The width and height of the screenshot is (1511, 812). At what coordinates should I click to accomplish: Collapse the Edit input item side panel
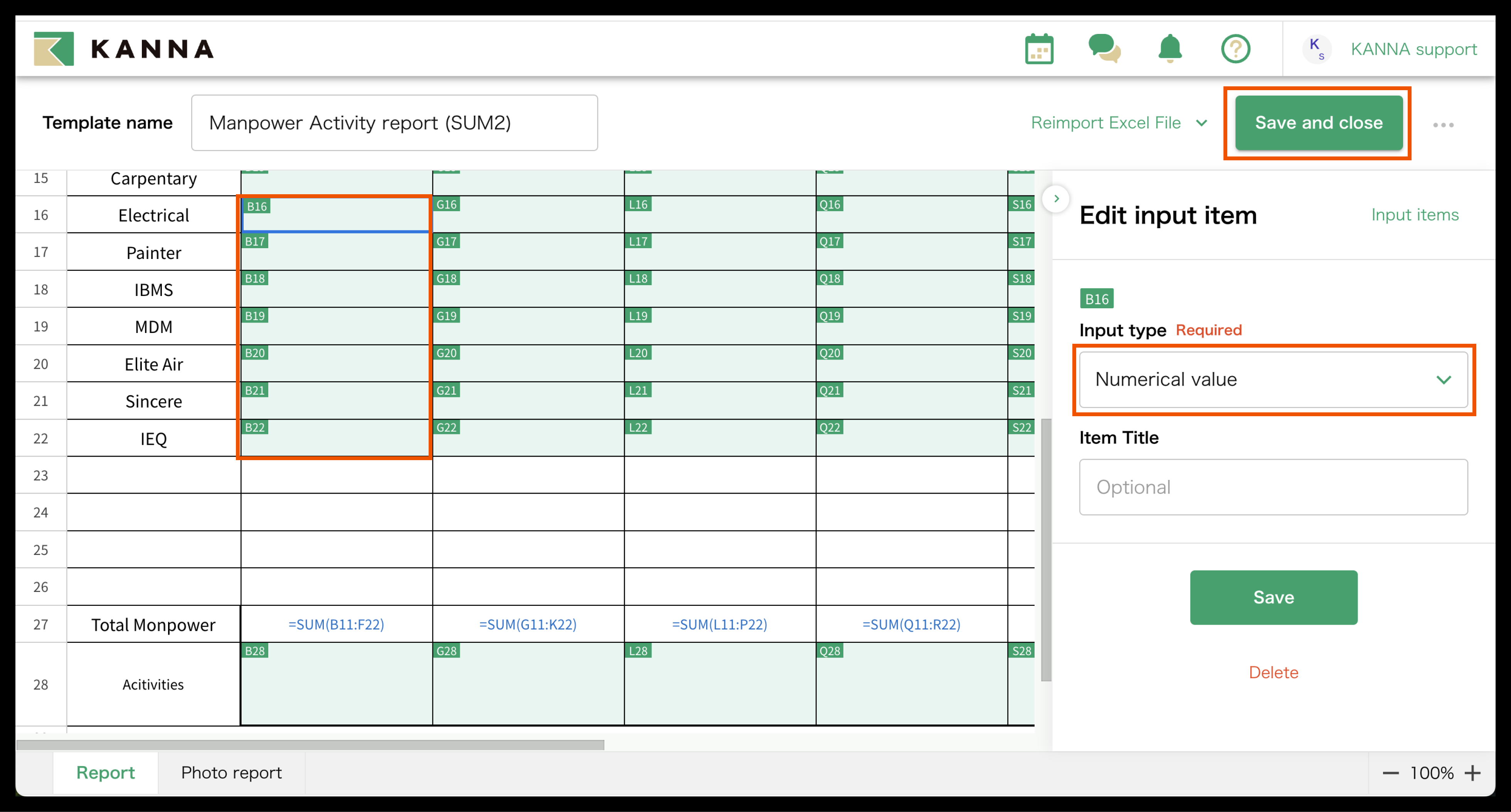1056,199
